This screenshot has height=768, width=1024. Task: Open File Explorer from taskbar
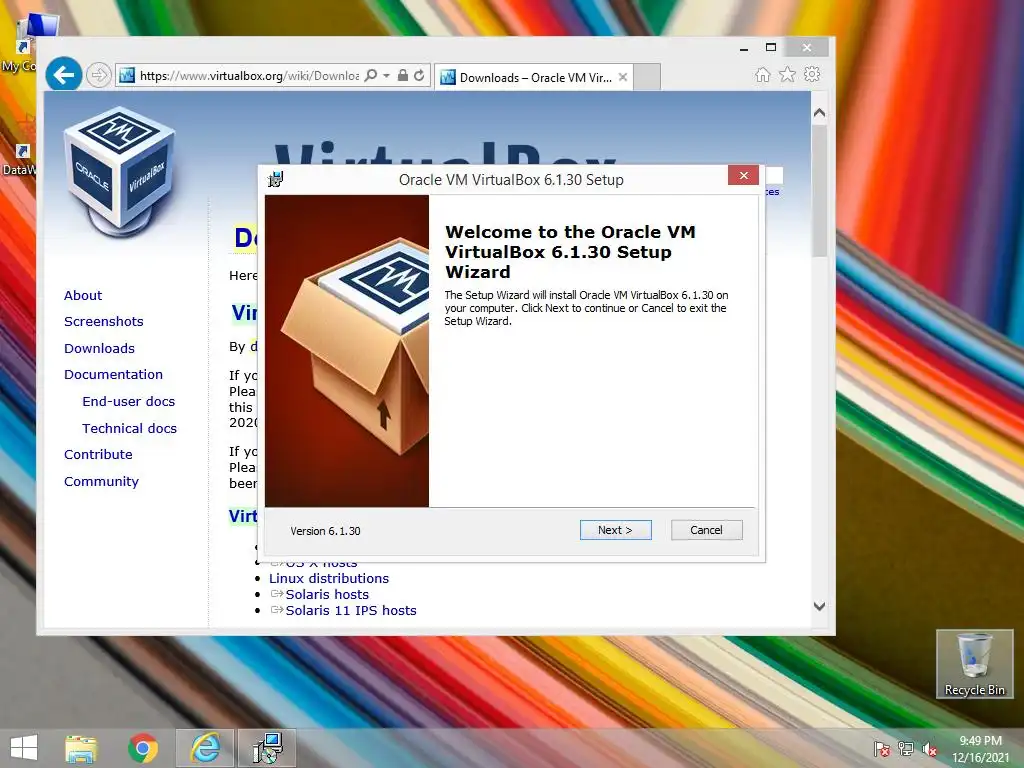pyautogui.click(x=81, y=748)
